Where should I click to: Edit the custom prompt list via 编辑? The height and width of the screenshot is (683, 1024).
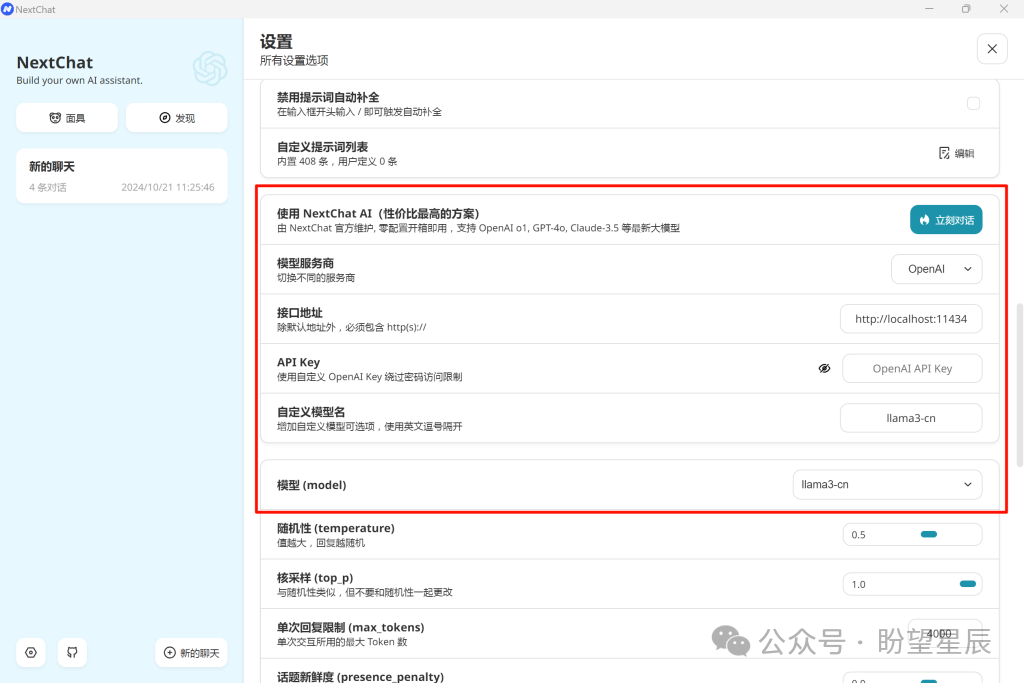[956, 153]
